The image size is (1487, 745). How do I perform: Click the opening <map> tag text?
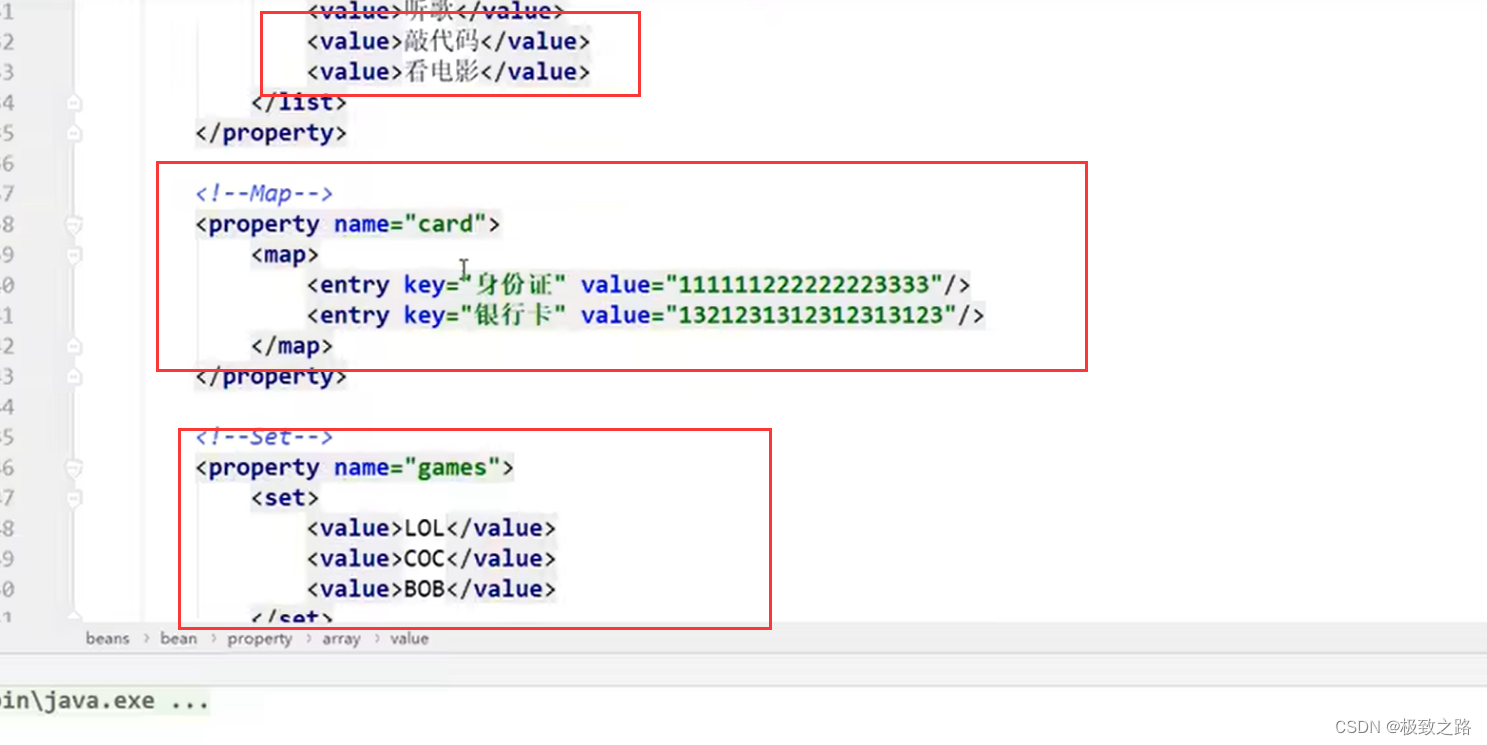pyautogui.click(x=285, y=255)
